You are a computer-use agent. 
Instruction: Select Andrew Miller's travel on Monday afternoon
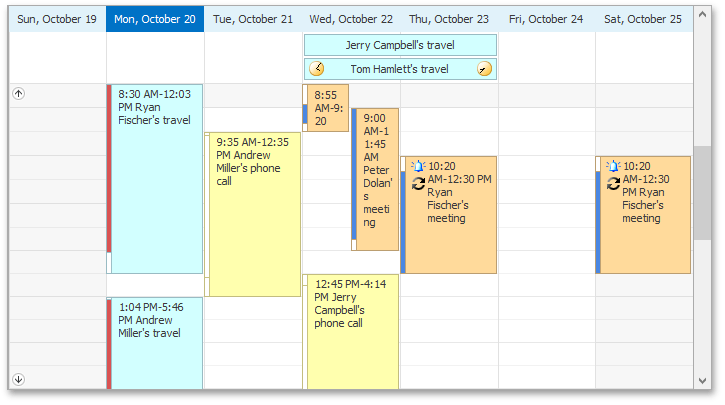coord(156,345)
